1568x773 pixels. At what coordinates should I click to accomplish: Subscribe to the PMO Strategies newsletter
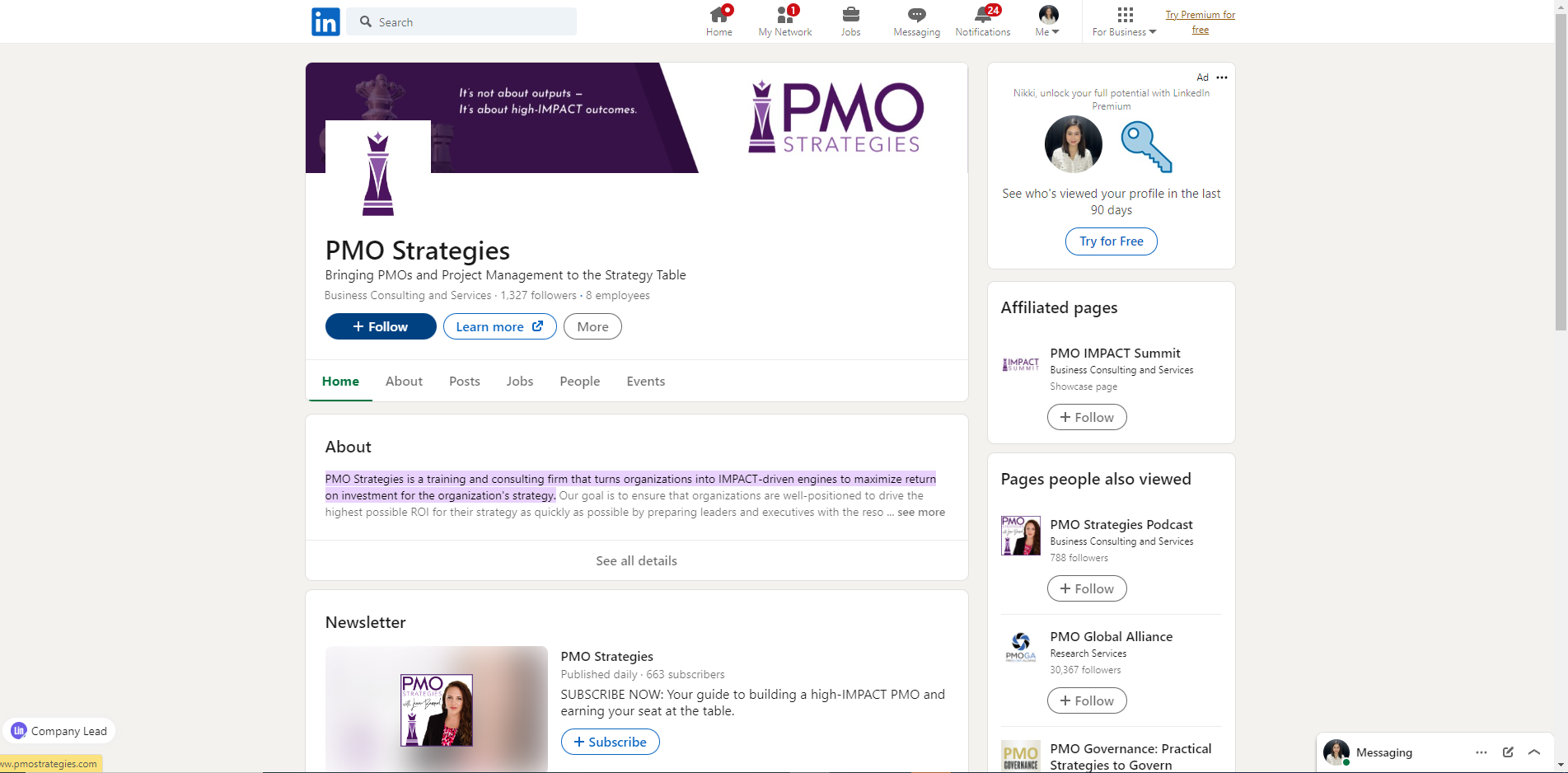click(x=611, y=742)
